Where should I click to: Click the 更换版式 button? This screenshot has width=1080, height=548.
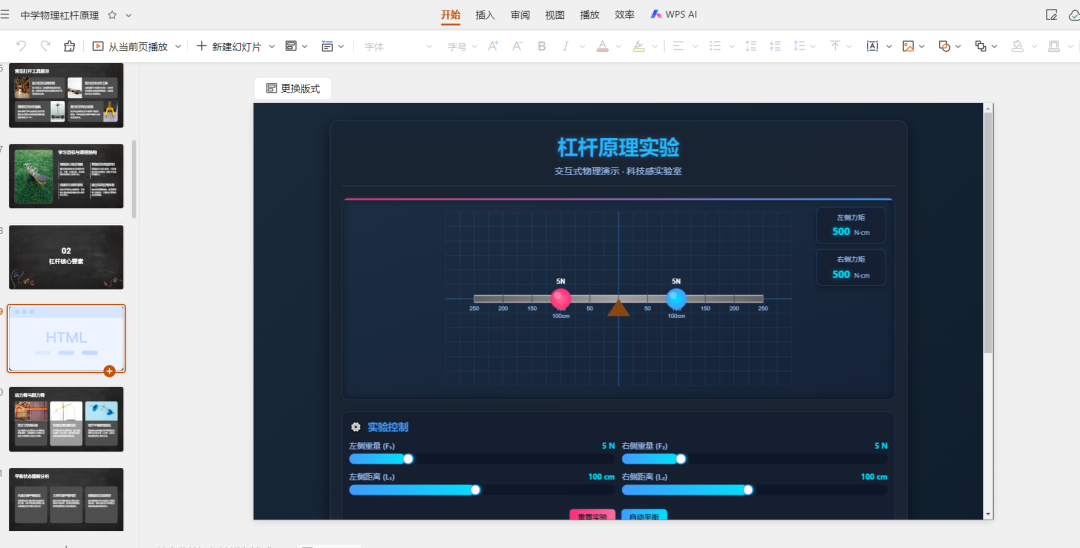[x=293, y=89]
